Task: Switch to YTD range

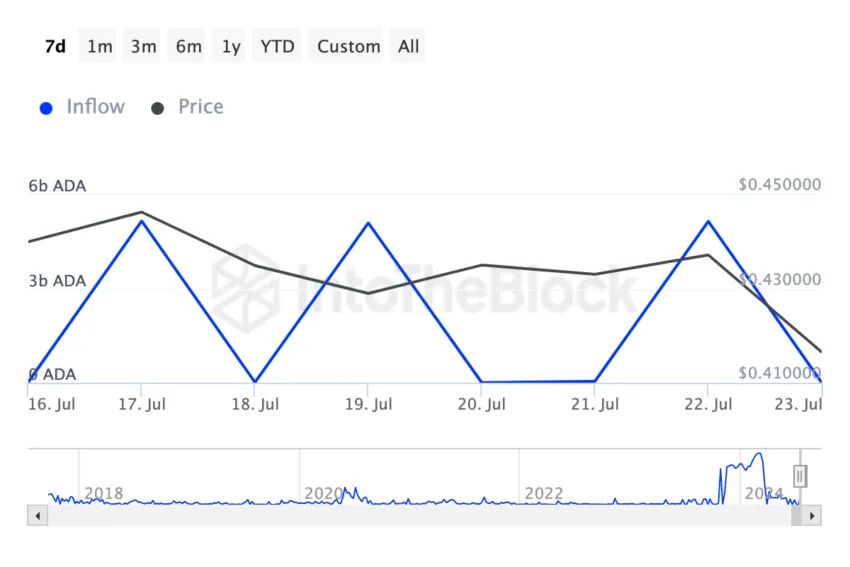Action: (x=277, y=47)
